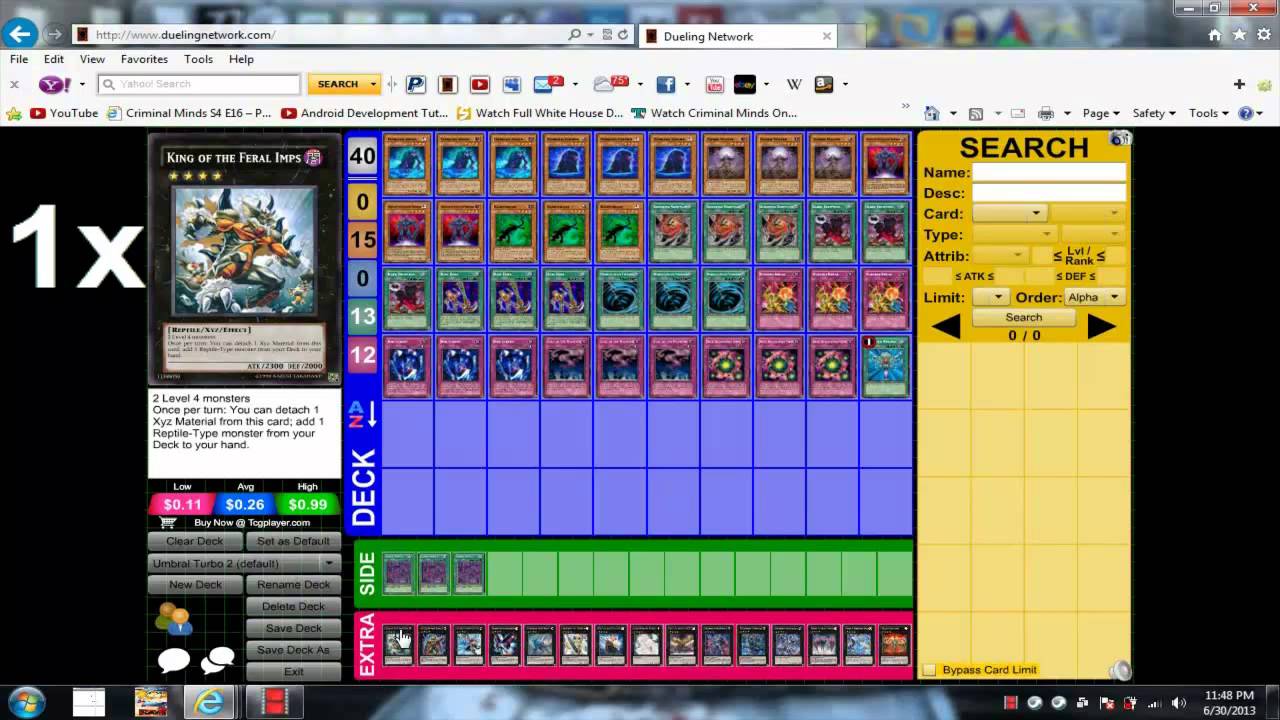This screenshot has width=1280, height=720.
Task: Click the friends people icon
Action: 173,618
